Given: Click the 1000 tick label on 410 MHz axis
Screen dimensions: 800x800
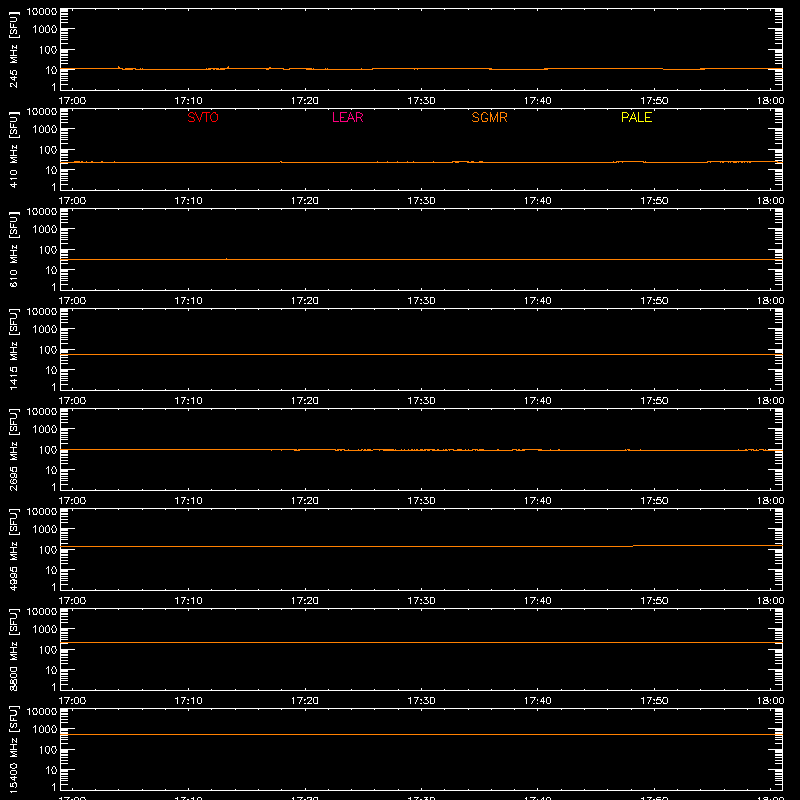Looking at the screenshot, I should (x=45, y=130).
